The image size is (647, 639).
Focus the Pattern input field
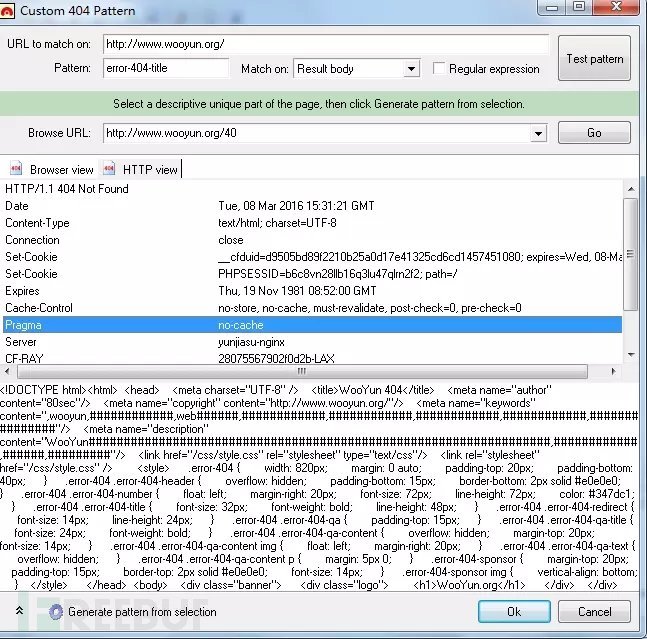(x=166, y=68)
